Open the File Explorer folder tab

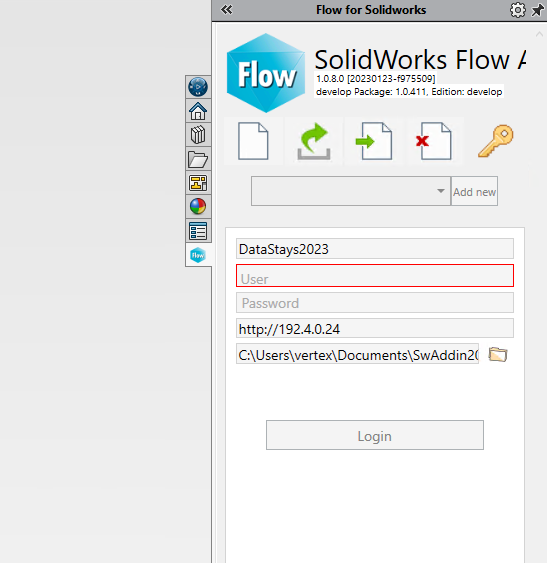point(198,159)
